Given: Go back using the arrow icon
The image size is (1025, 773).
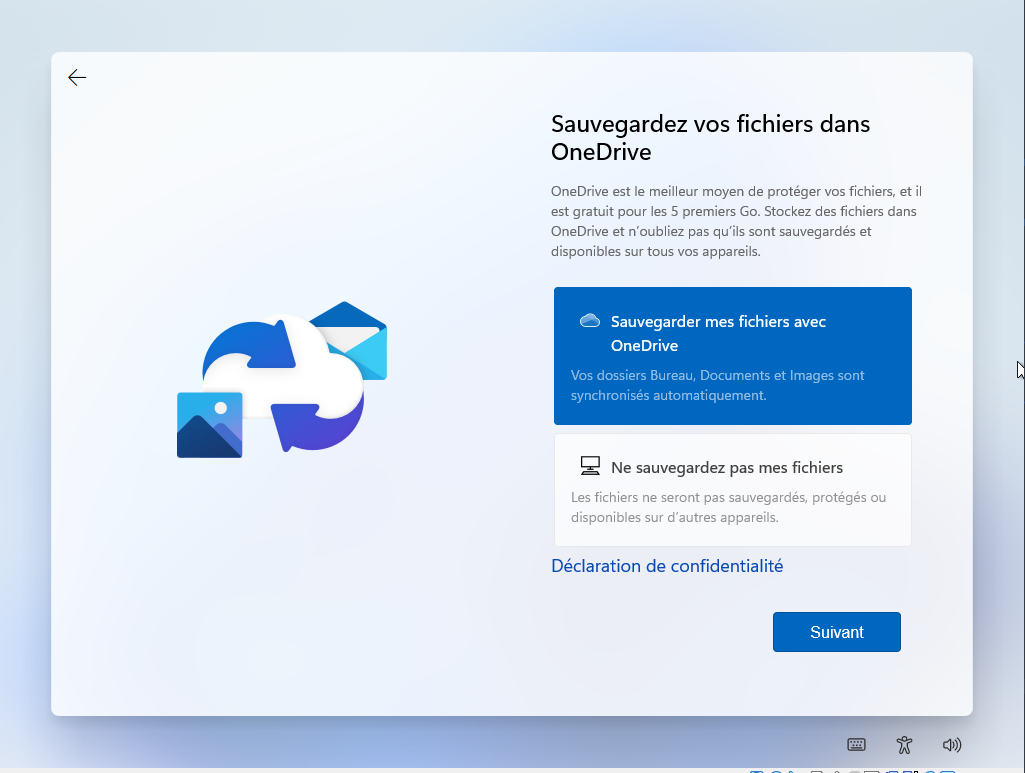Looking at the screenshot, I should [x=77, y=78].
